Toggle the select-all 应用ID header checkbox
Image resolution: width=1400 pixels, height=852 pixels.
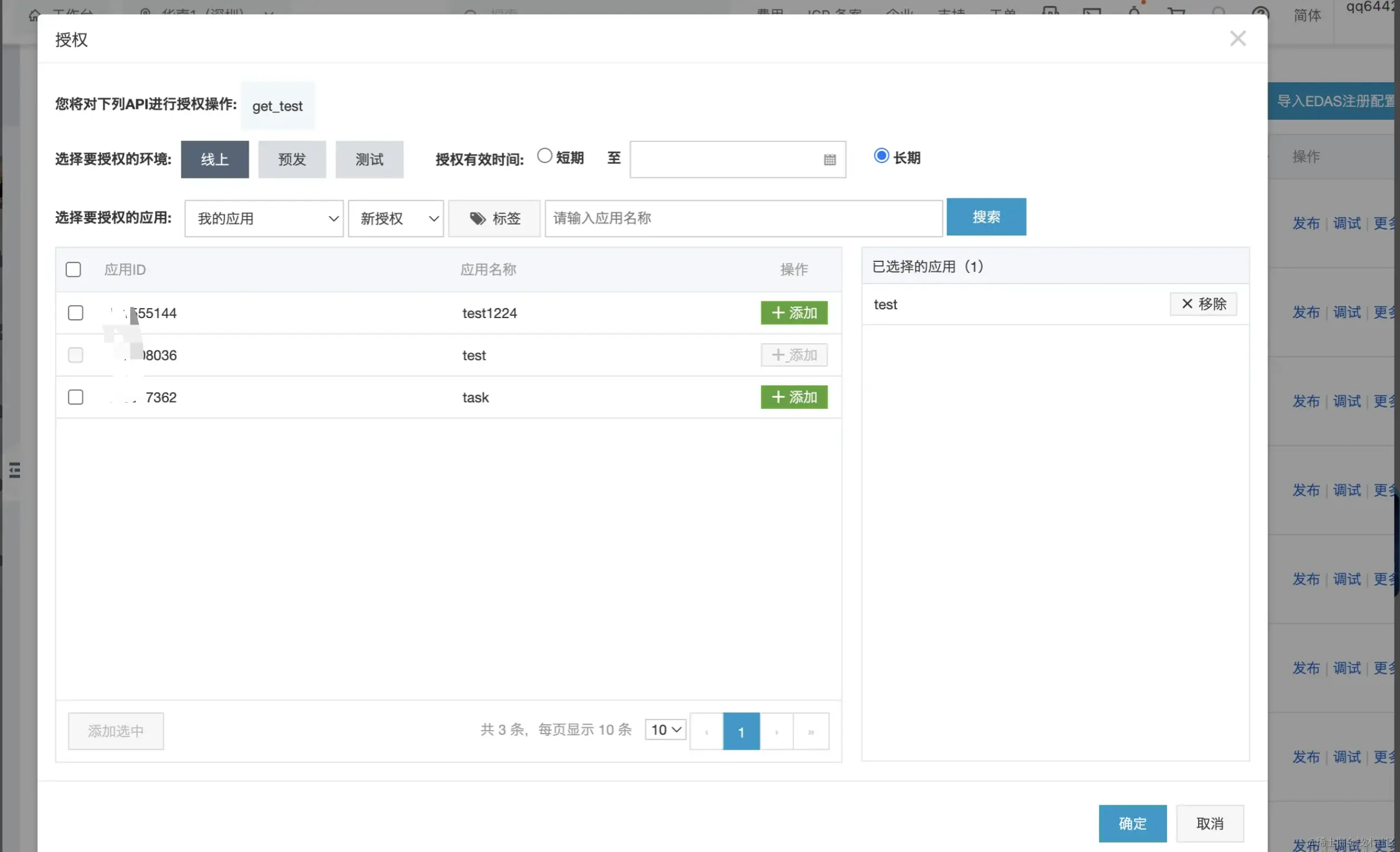coord(73,269)
